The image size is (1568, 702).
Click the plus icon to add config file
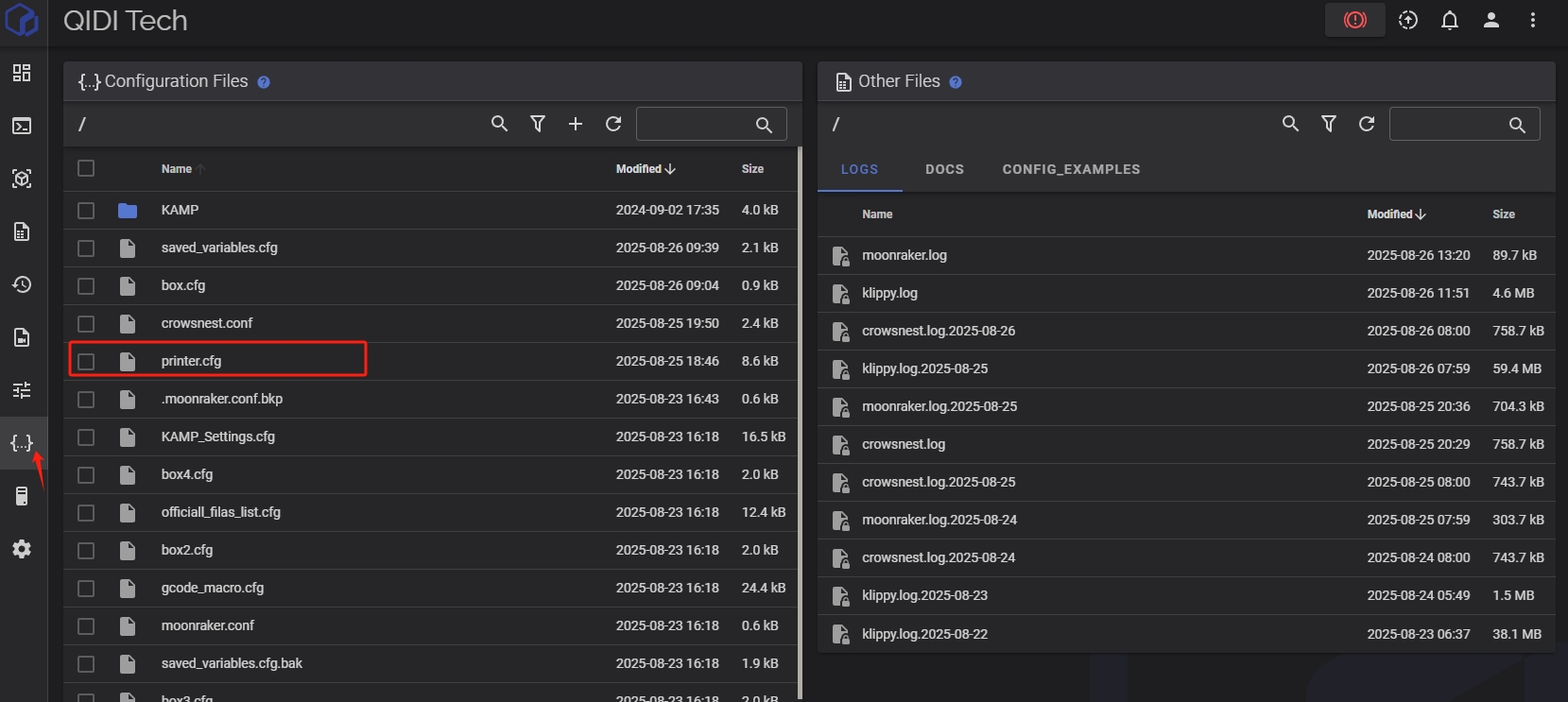(x=576, y=124)
